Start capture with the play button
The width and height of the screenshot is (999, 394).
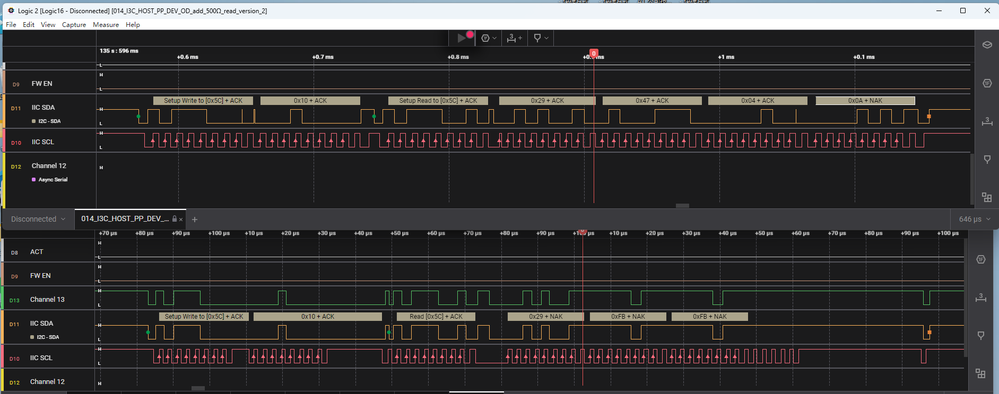point(463,38)
